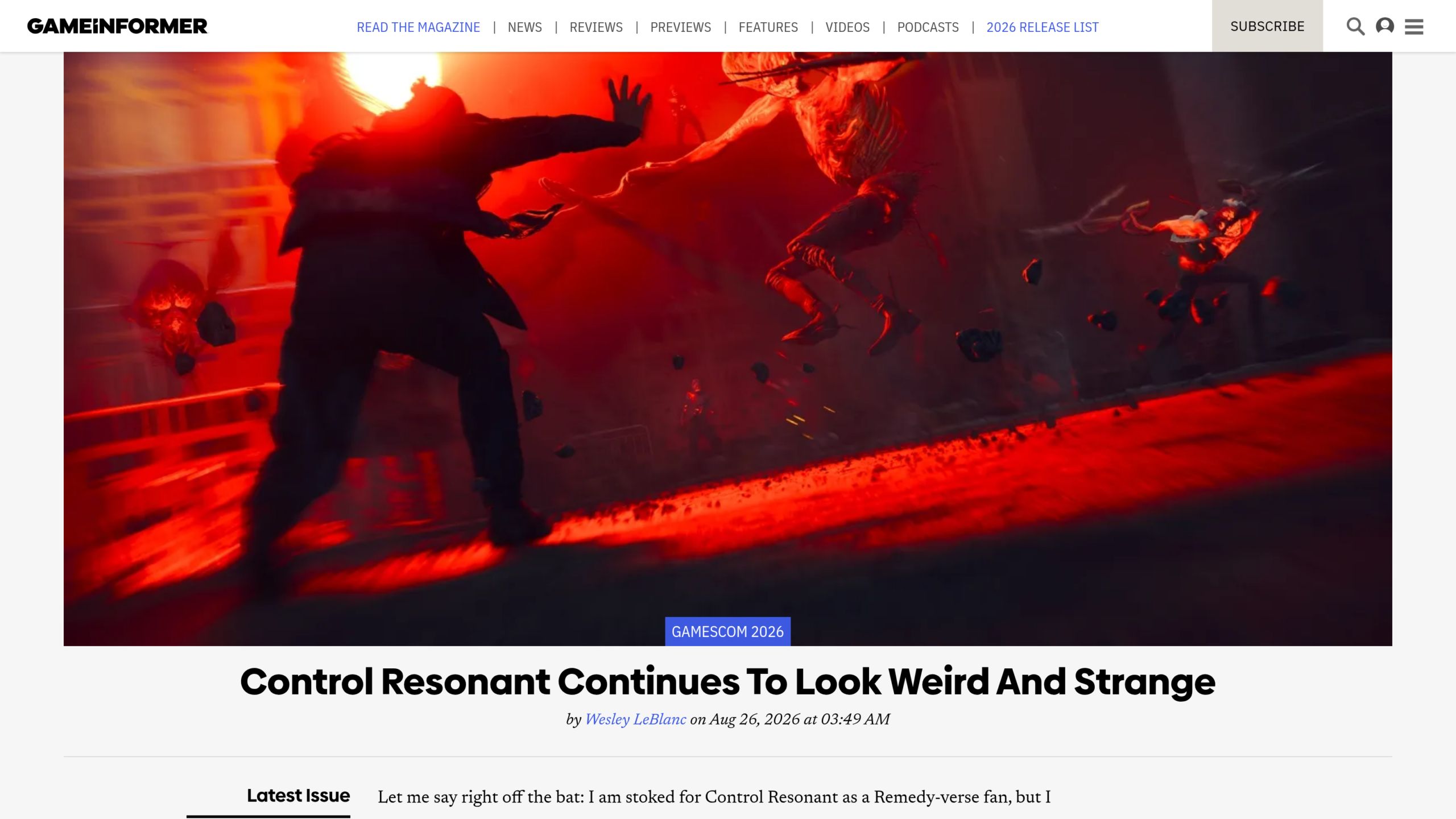This screenshot has height=819, width=1456.
Task: View the 2026 Release List
Action: click(1042, 27)
